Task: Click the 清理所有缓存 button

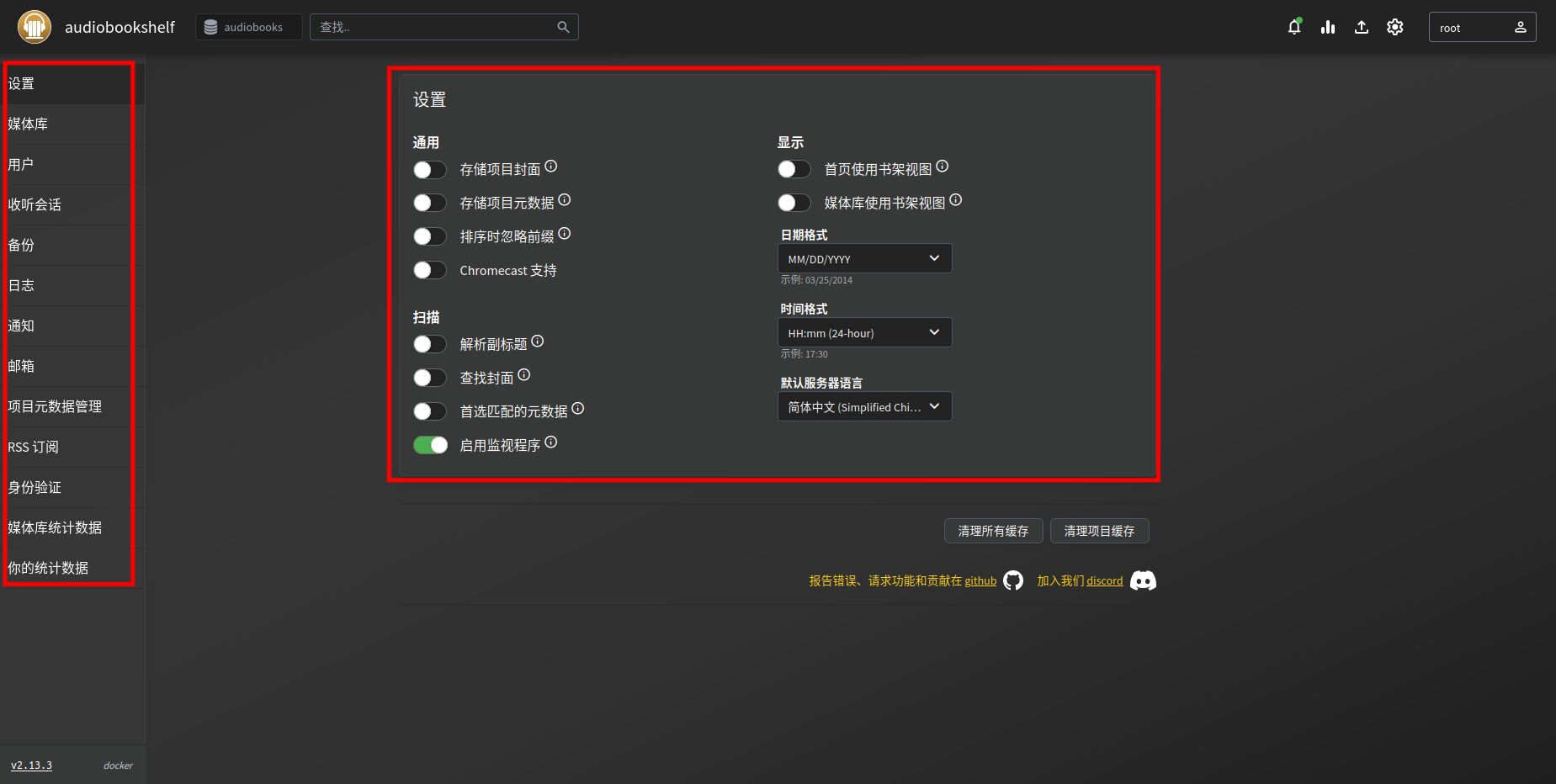Action: (994, 531)
